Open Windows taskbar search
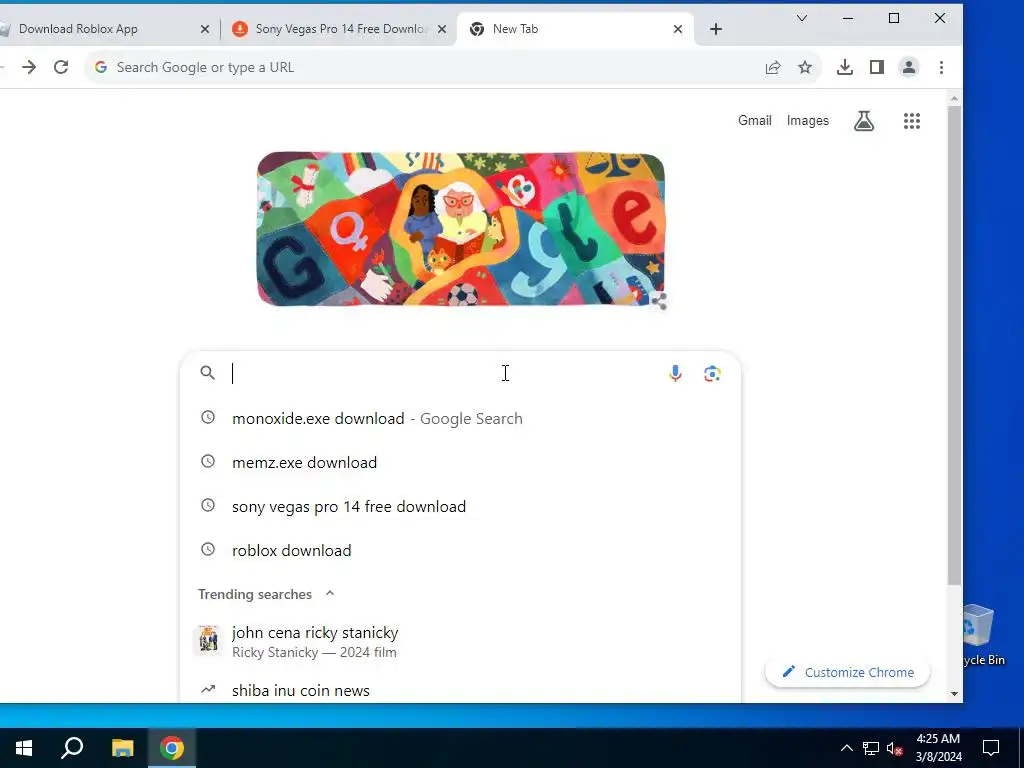Image resolution: width=1024 pixels, height=768 pixels. [x=72, y=748]
